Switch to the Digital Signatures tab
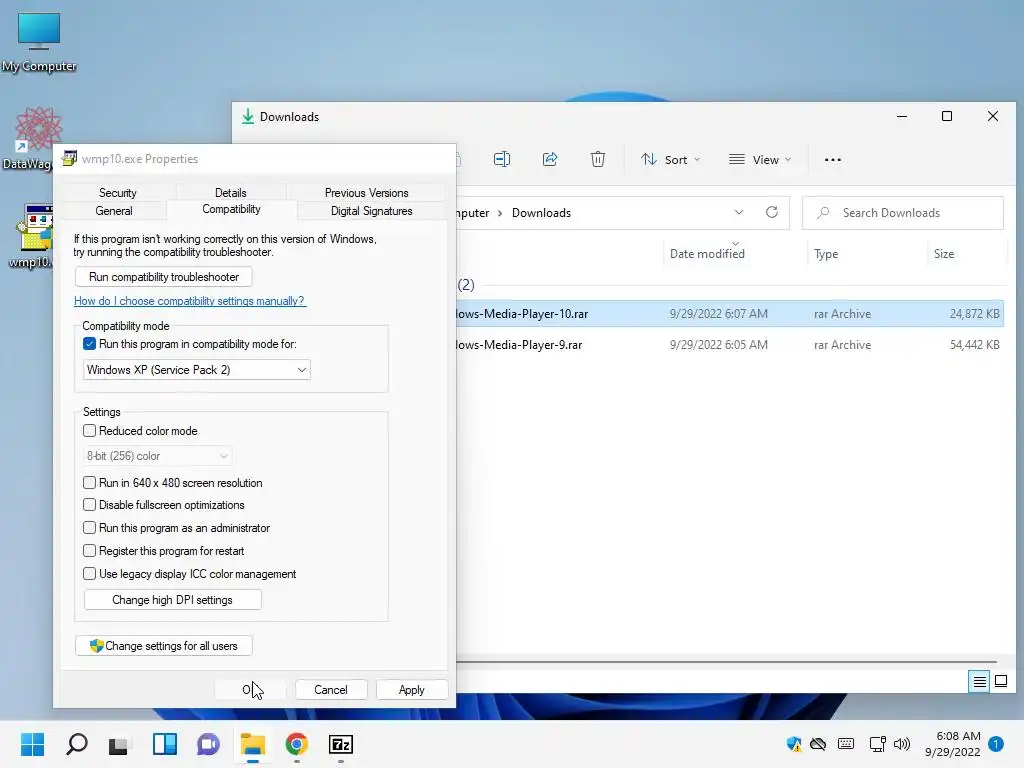The height and width of the screenshot is (768, 1024). coord(372,211)
